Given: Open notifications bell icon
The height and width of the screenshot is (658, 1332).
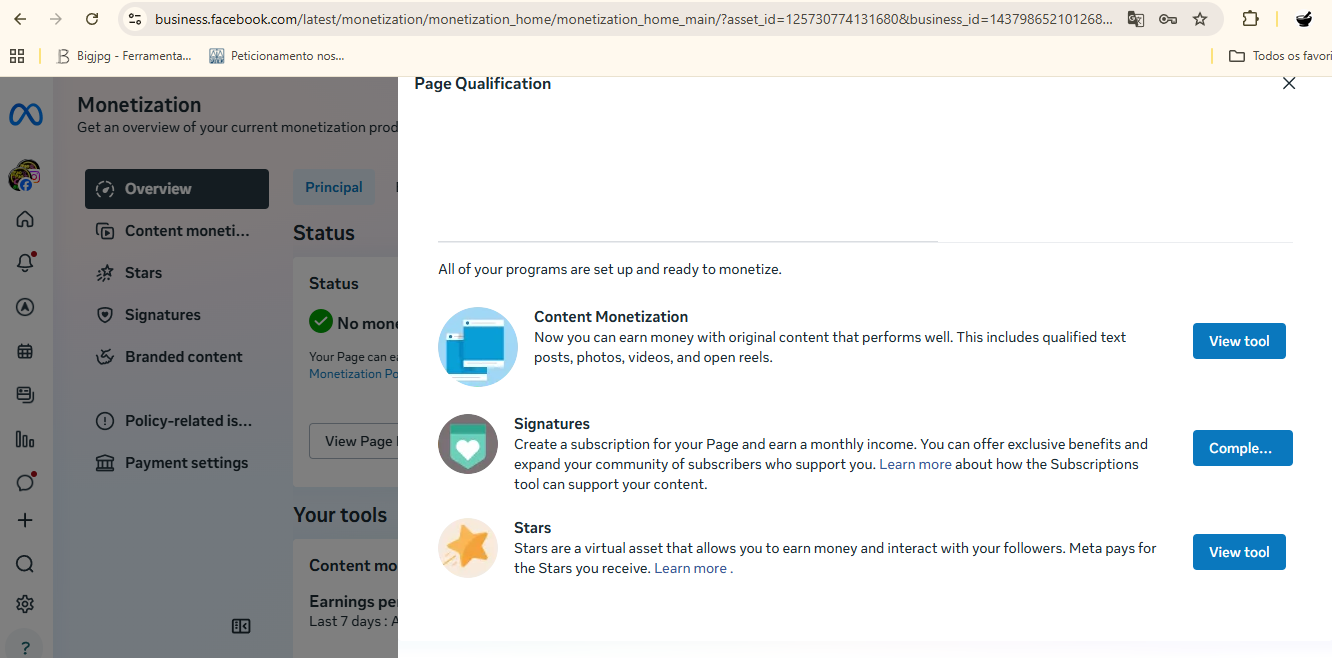Looking at the screenshot, I should (x=25, y=262).
